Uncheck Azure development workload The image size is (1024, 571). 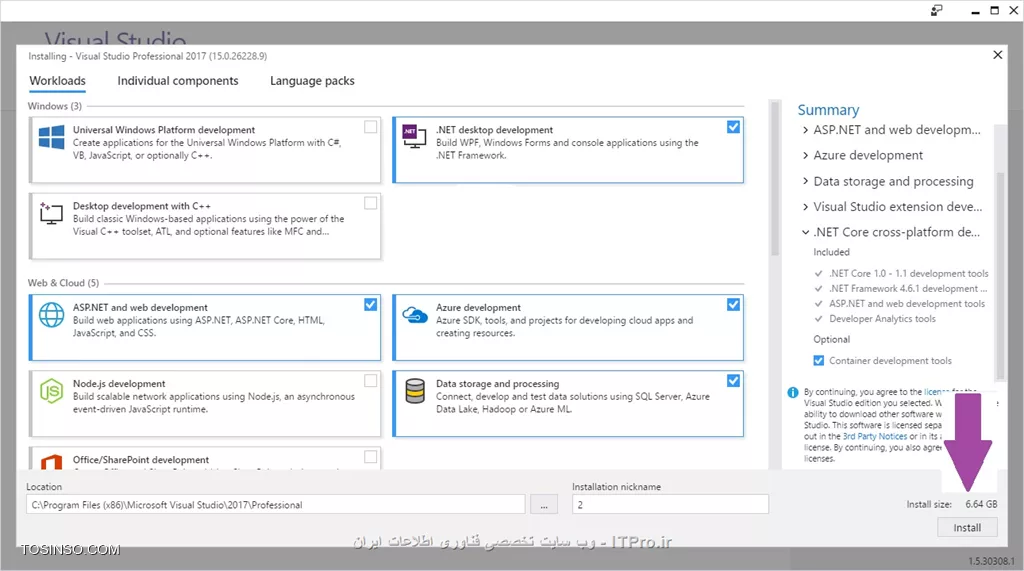coord(733,304)
